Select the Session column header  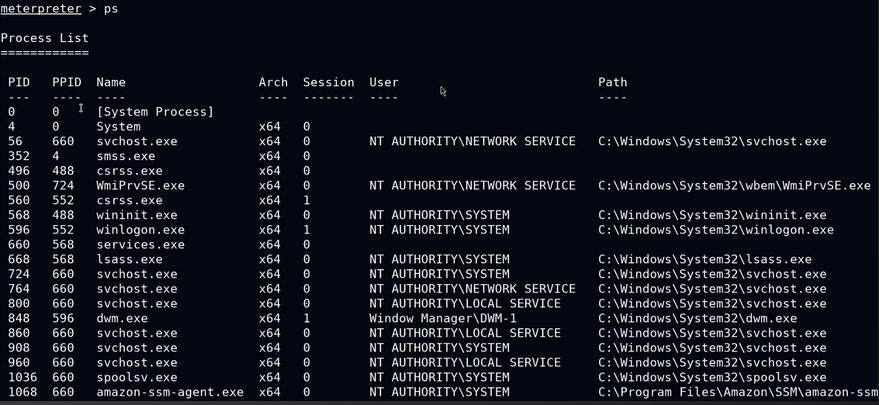tap(329, 82)
